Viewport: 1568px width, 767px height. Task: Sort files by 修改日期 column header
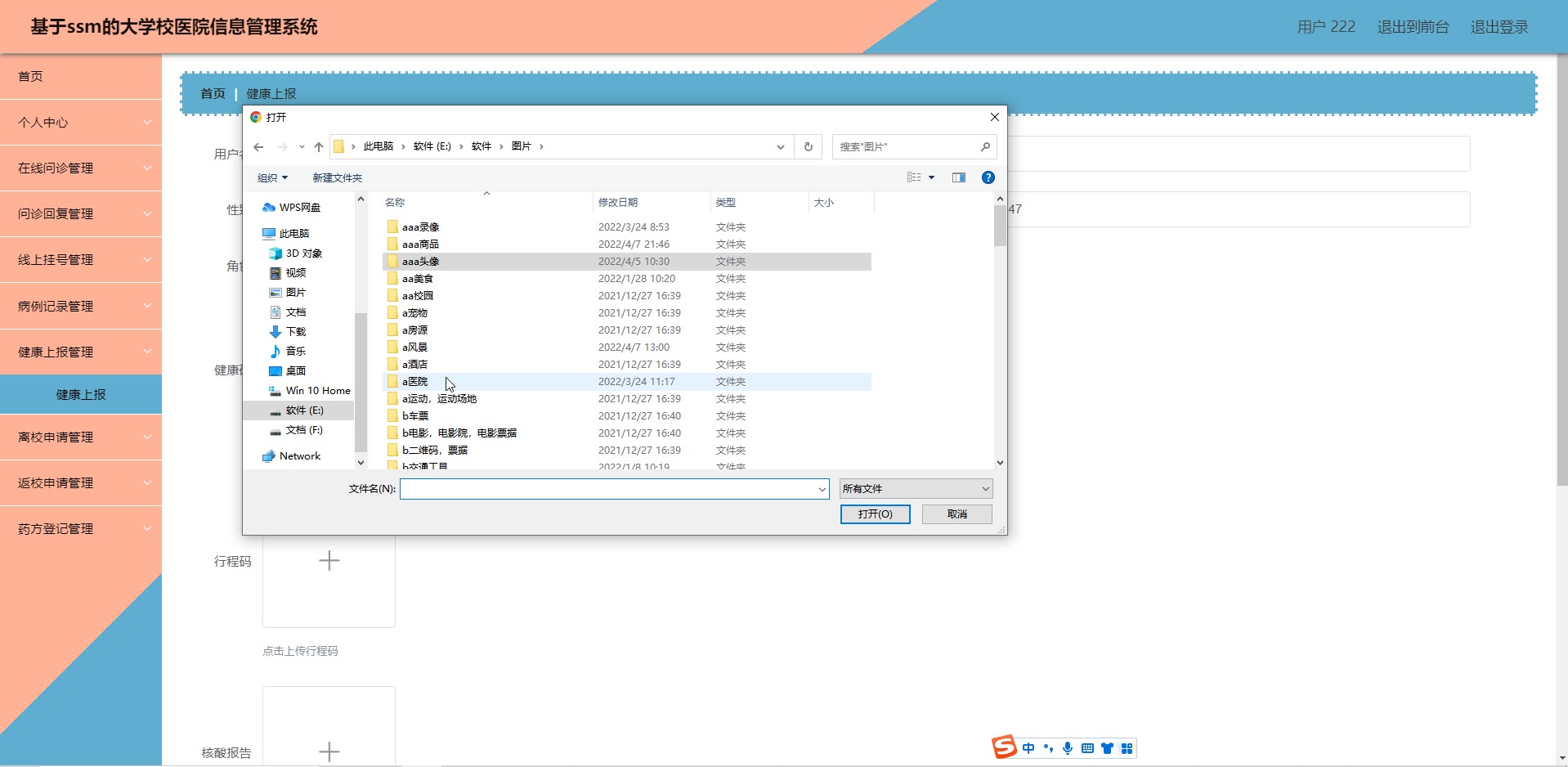652,203
